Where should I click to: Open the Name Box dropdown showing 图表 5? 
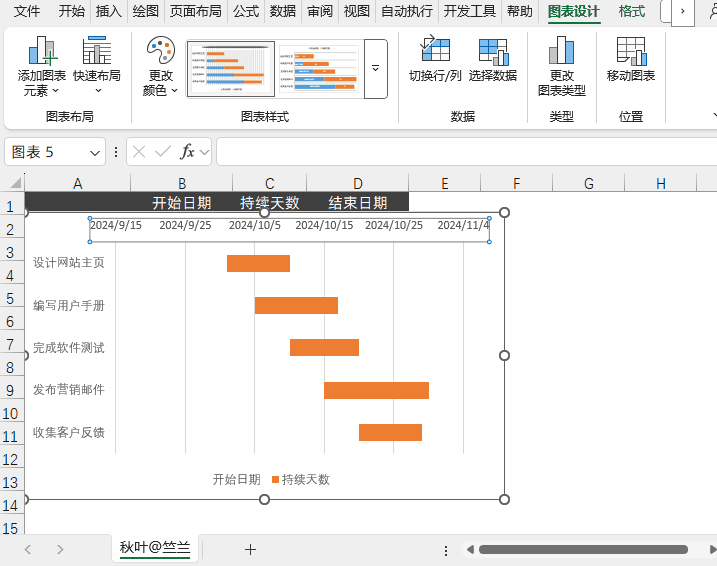[x=95, y=152]
